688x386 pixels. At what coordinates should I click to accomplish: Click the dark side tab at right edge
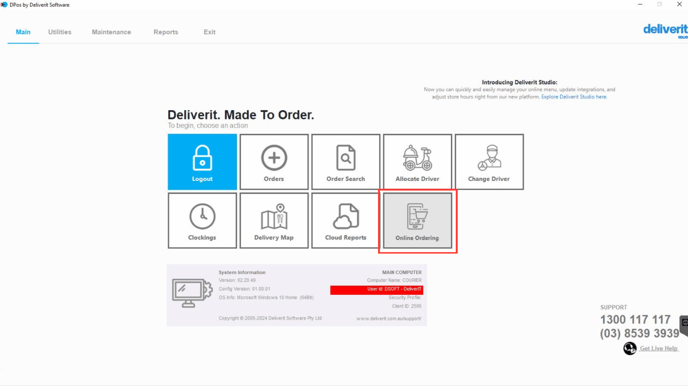[684, 325]
